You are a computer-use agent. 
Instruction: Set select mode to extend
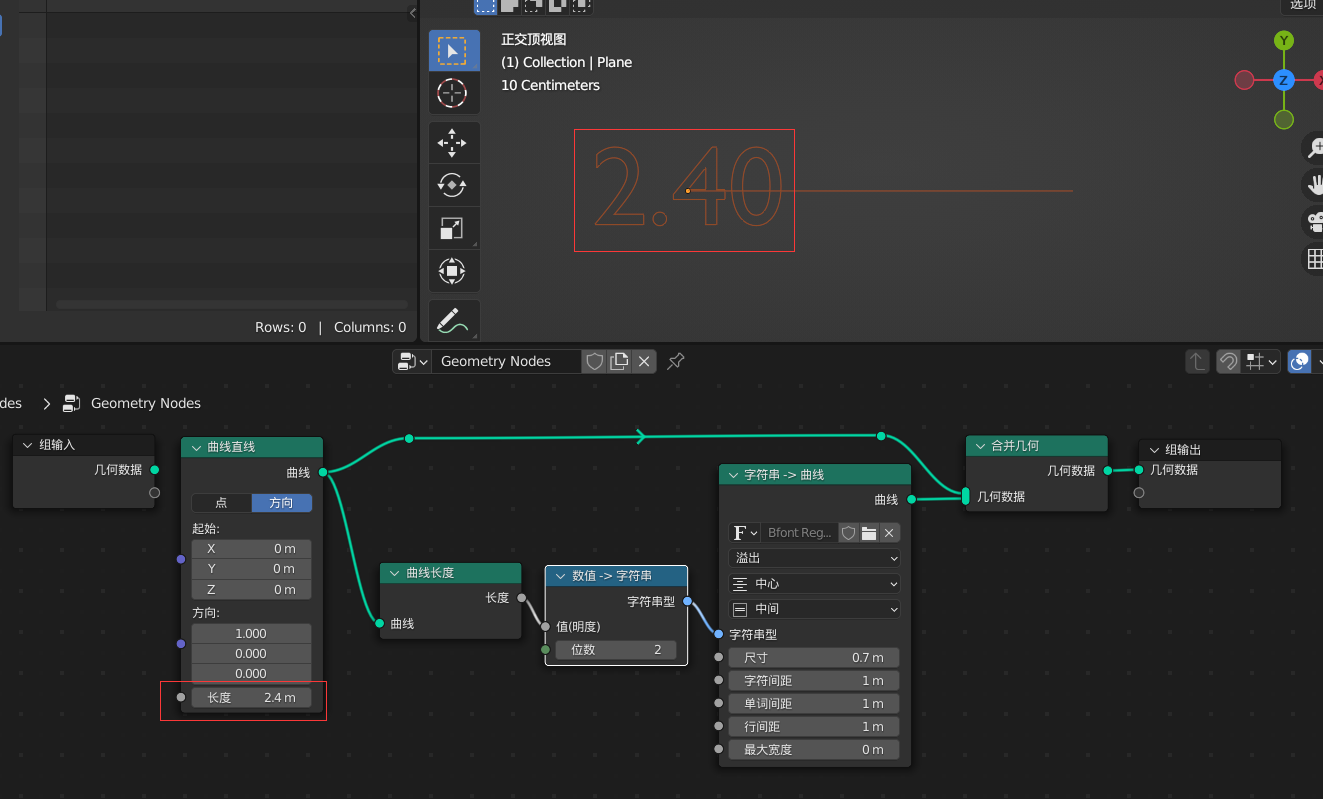(509, 5)
